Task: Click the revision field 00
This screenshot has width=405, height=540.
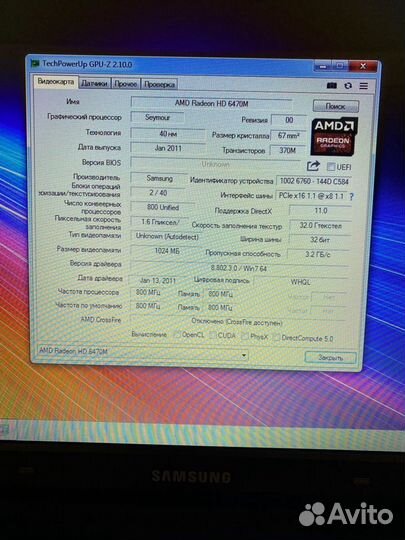Action: 289,120
